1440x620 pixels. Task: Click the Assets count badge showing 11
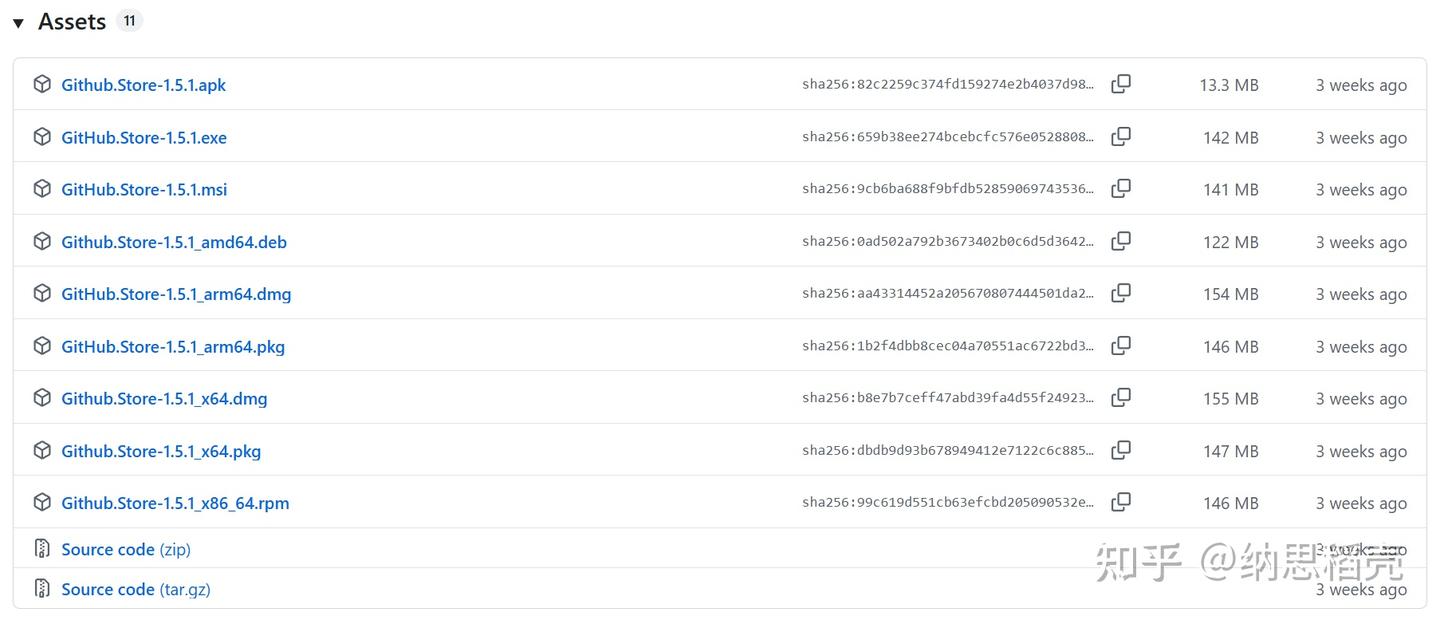point(129,21)
